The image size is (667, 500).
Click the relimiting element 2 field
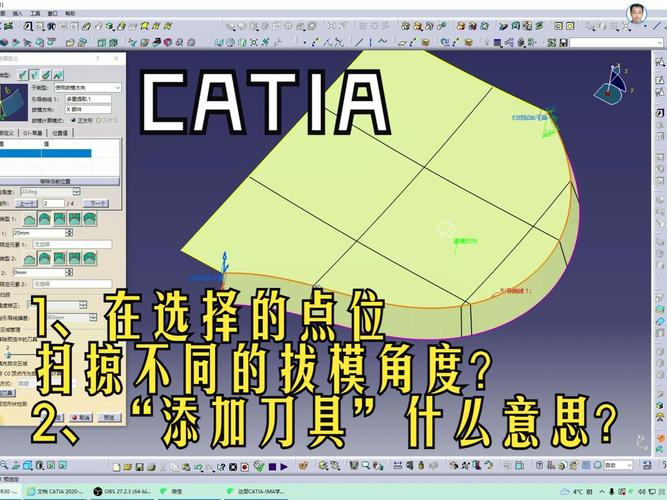pos(72,283)
